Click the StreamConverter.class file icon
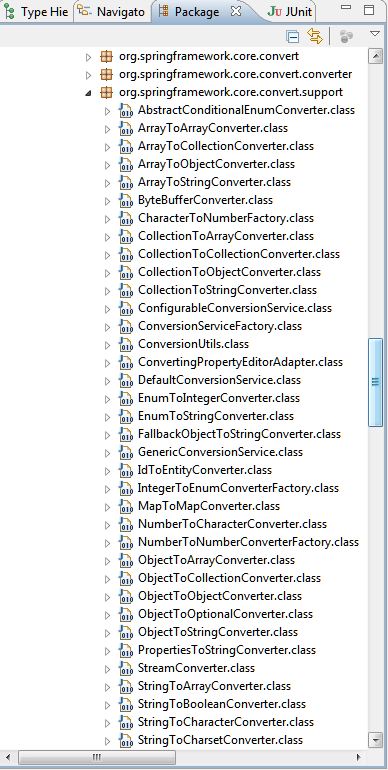 point(126,669)
